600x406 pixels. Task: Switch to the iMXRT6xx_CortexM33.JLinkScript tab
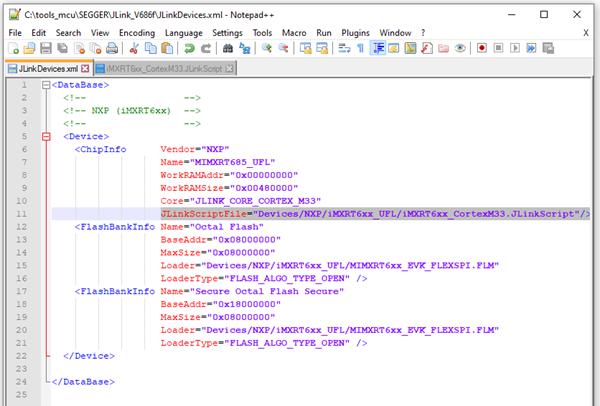pos(165,68)
